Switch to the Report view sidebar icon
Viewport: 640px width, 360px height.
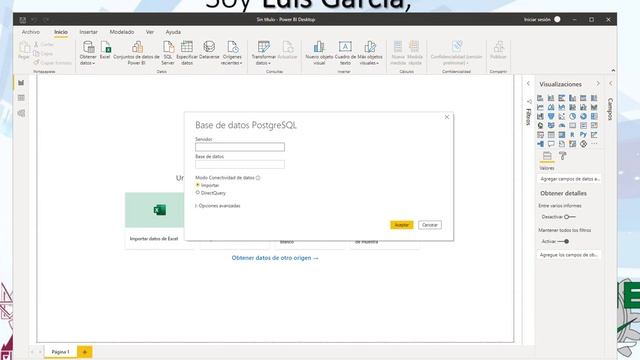point(21,83)
